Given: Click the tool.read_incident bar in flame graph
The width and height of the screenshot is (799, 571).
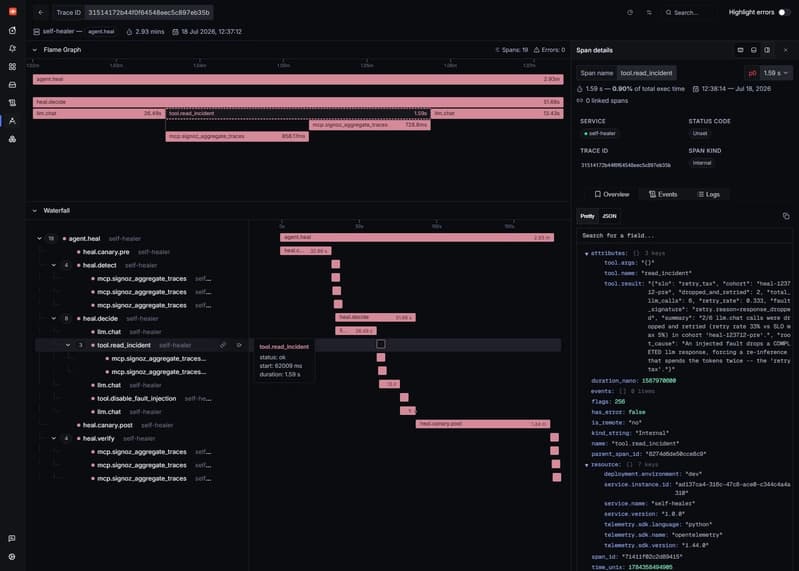Looking at the screenshot, I should [x=298, y=113].
